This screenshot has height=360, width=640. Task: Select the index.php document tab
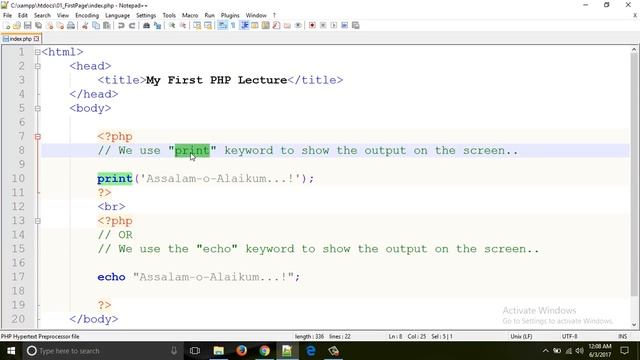pos(20,39)
